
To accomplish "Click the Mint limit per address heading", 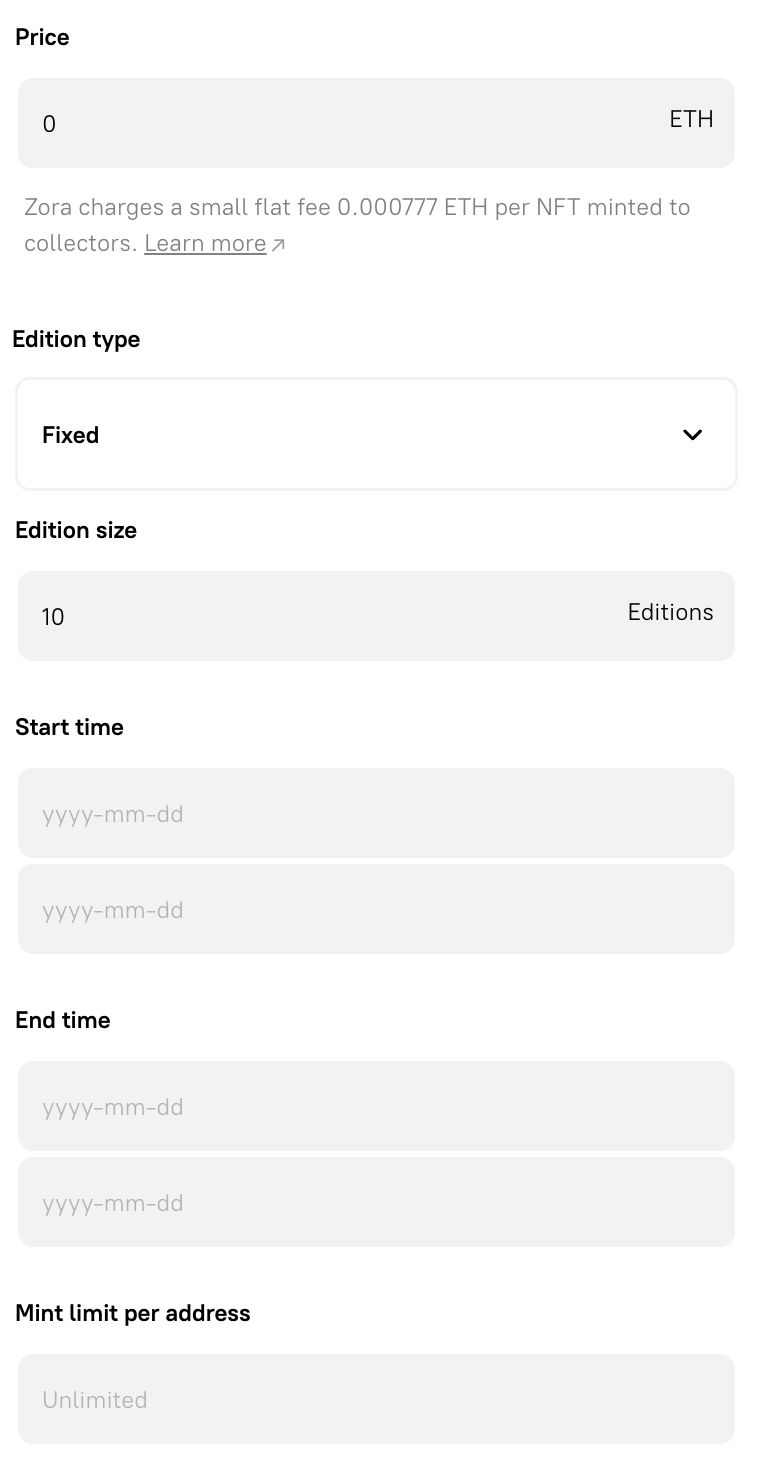I will point(133,1313).
